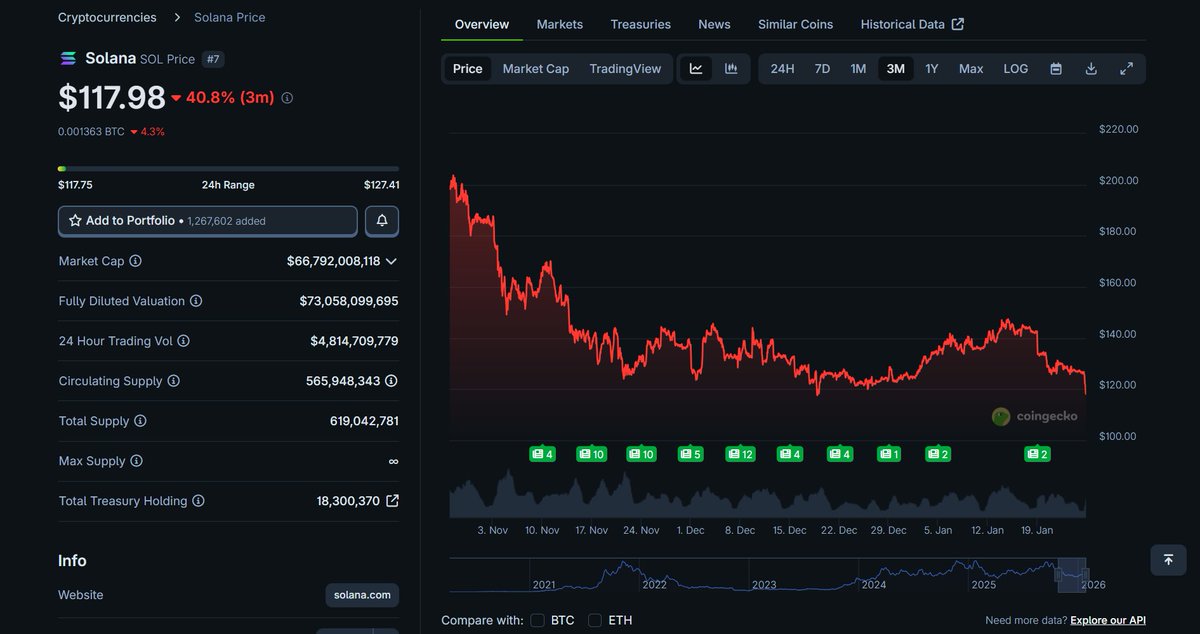Go to Cryptocurrencies breadcrumb link
This screenshot has width=1200, height=634.
click(107, 17)
